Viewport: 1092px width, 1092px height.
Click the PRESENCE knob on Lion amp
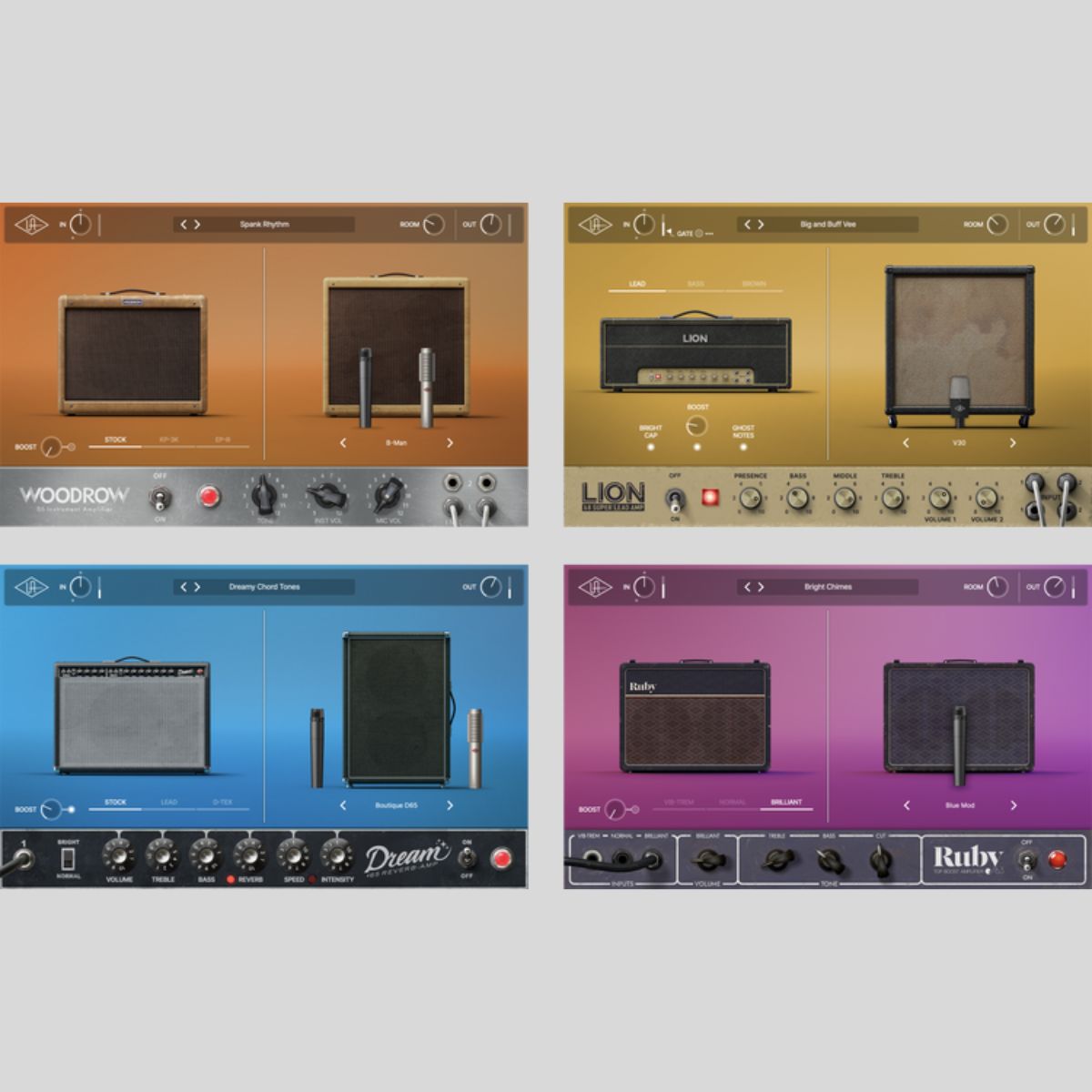(x=750, y=498)
